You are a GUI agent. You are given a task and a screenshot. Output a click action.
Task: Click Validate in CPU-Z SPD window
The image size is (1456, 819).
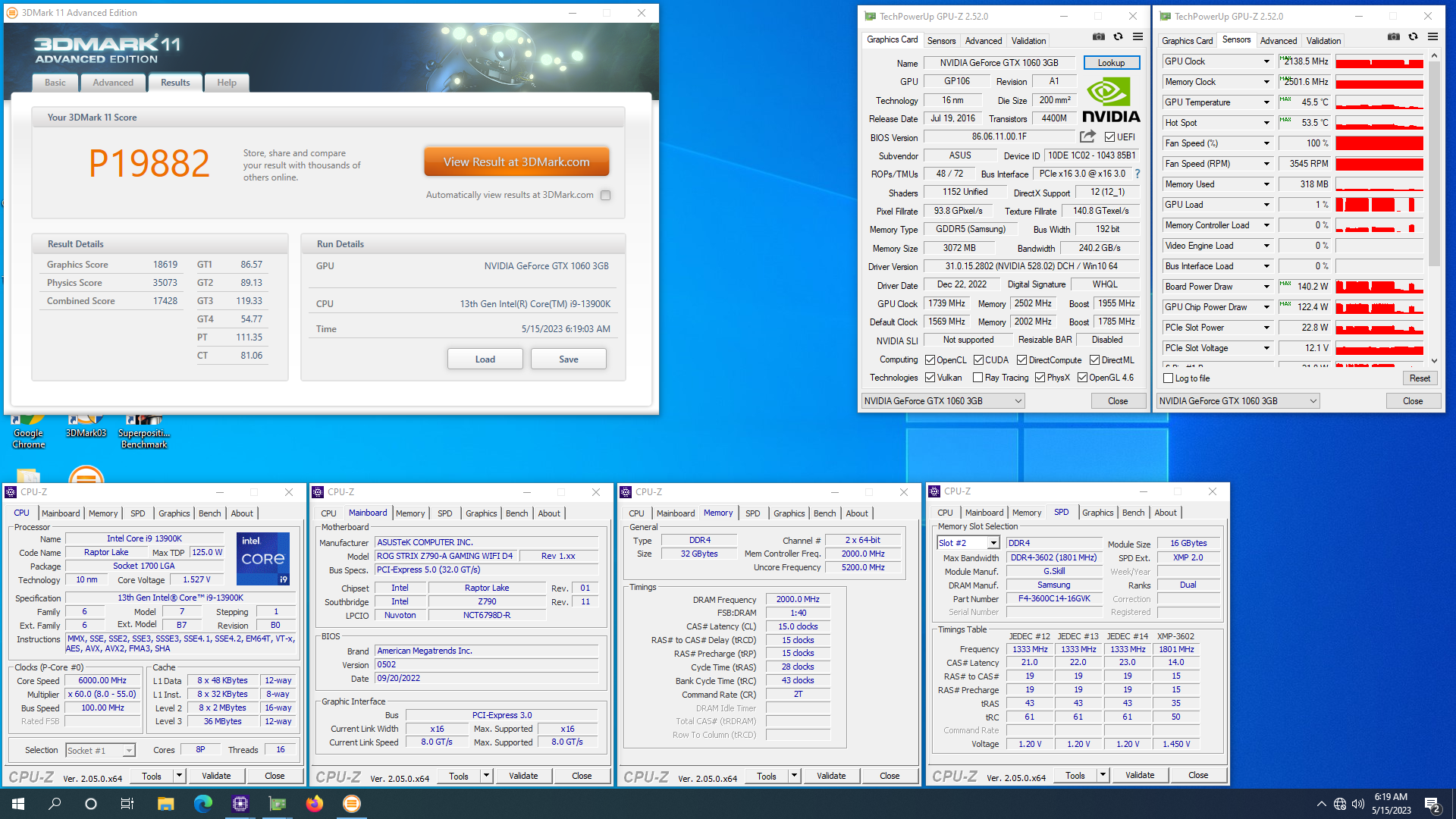(1140, 775)
